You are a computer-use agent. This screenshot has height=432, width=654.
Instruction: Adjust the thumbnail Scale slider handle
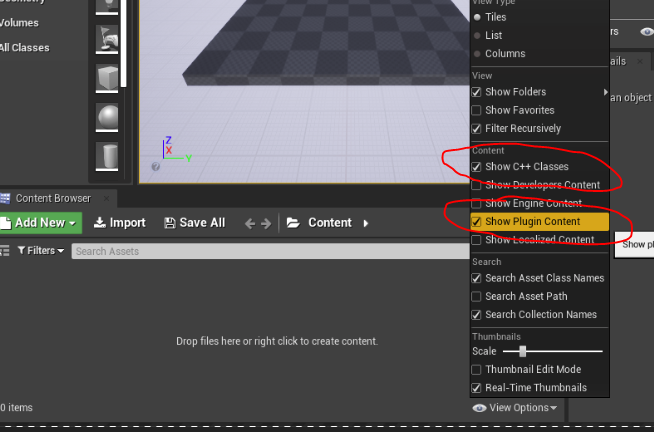point(522,352)
